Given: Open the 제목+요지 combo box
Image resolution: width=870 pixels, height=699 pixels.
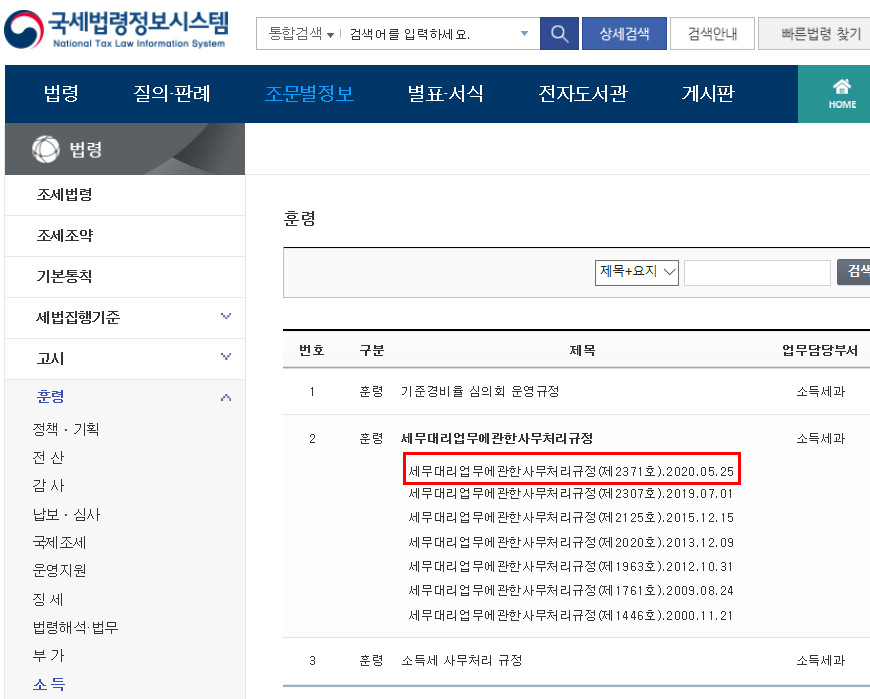Looking at the screenshot, I should point(636,272).
